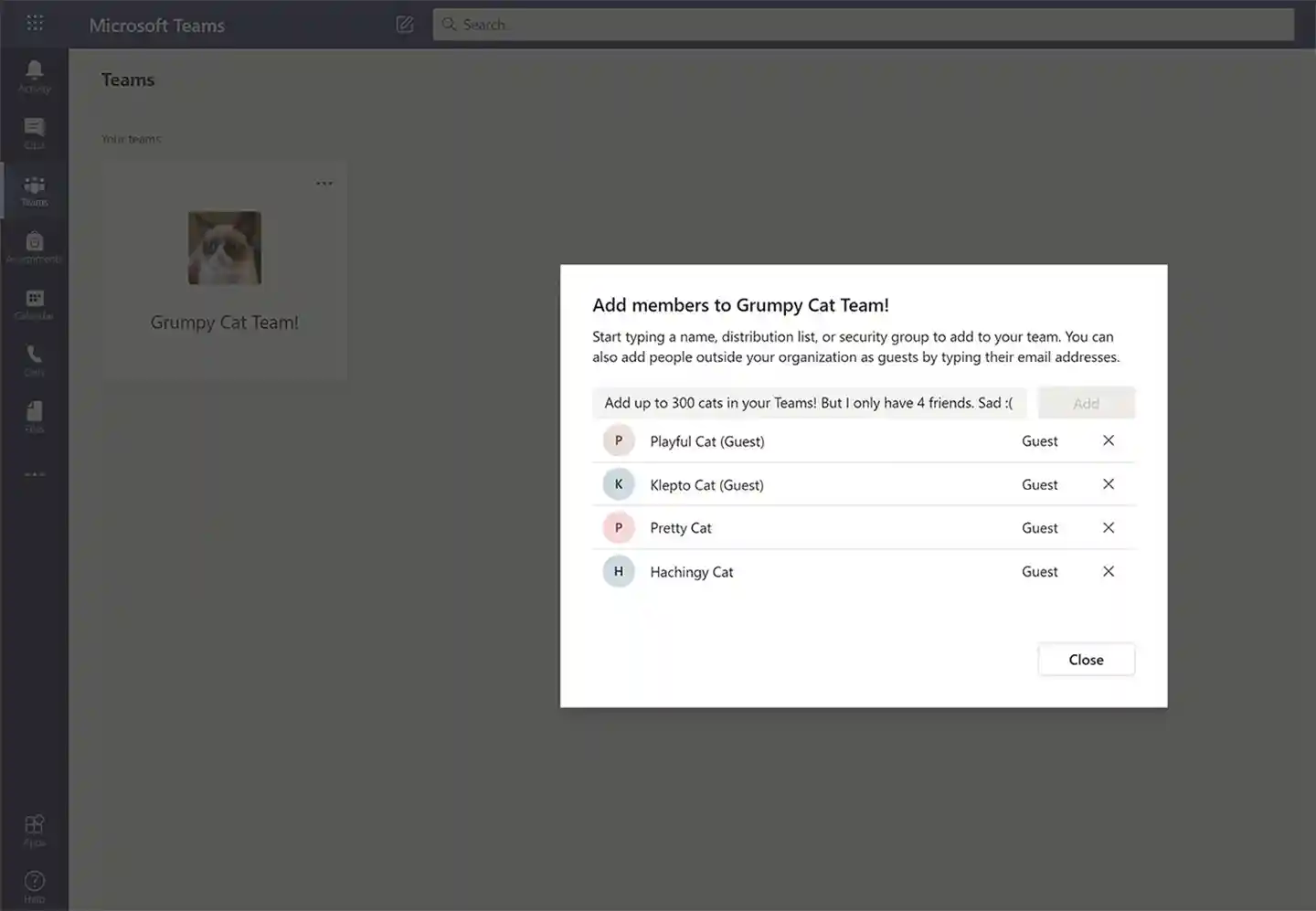This screenshot has width=1316, height=911.
Task: Open Calendar in the sidebar
Action: pyautogui.click(x=34, y=304)
